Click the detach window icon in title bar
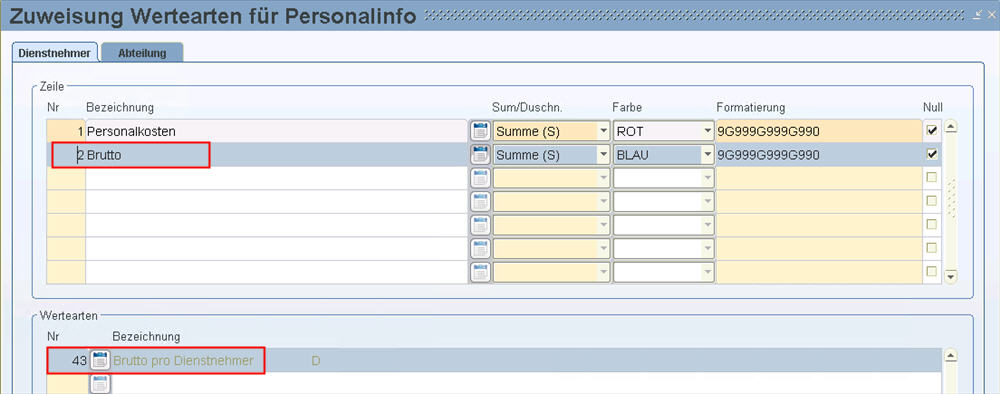Screen dimensions: 1000x394 point(978,14)
